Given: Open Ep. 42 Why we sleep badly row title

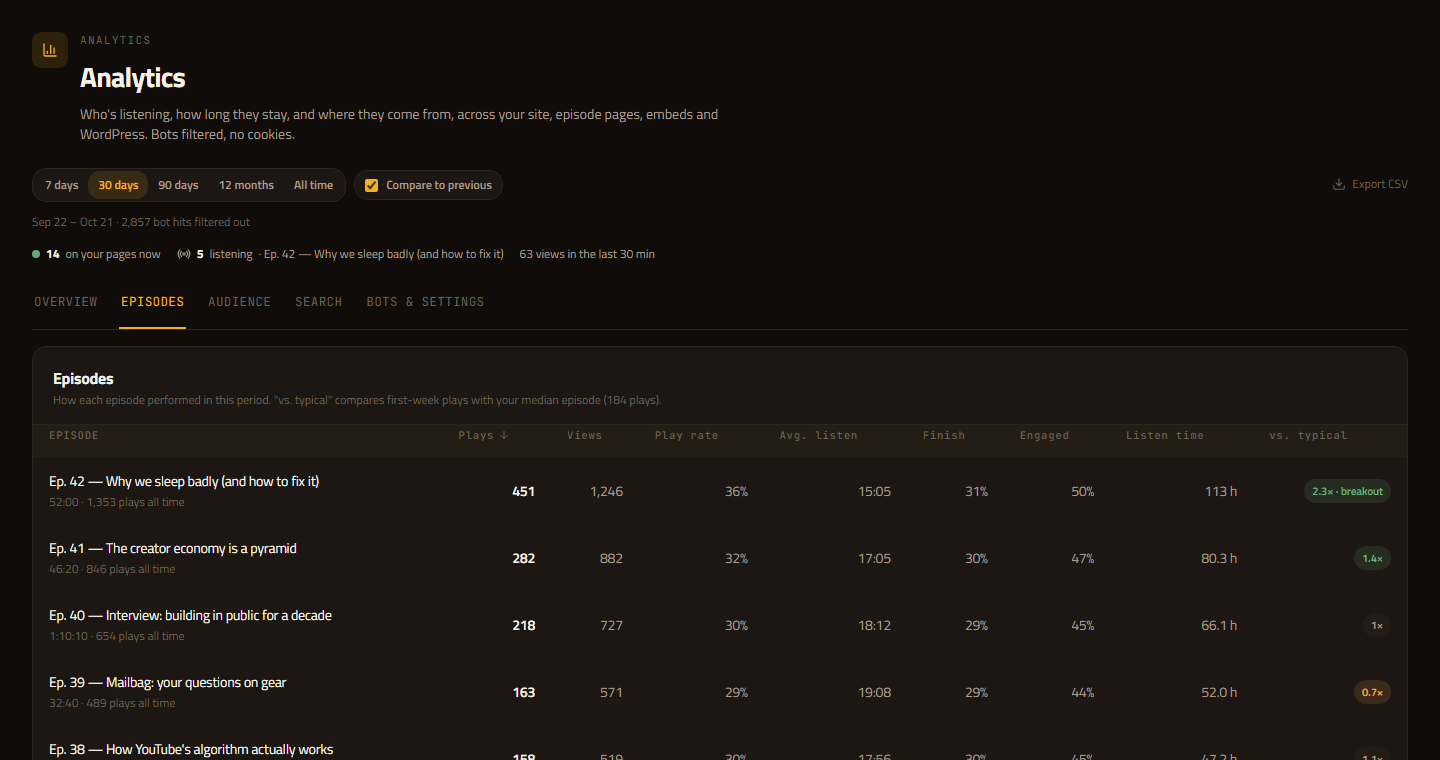Looking at the screenshot, I should pos(184,481).
